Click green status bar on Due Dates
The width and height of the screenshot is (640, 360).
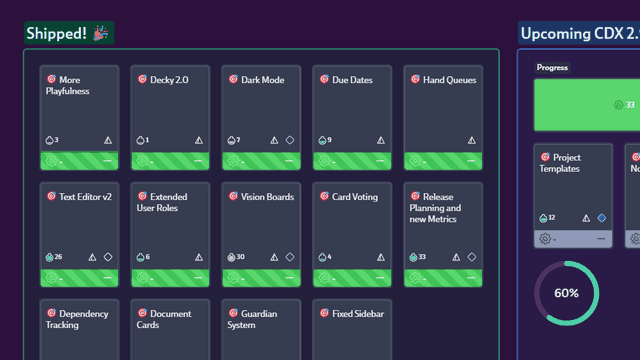[352, 161]
